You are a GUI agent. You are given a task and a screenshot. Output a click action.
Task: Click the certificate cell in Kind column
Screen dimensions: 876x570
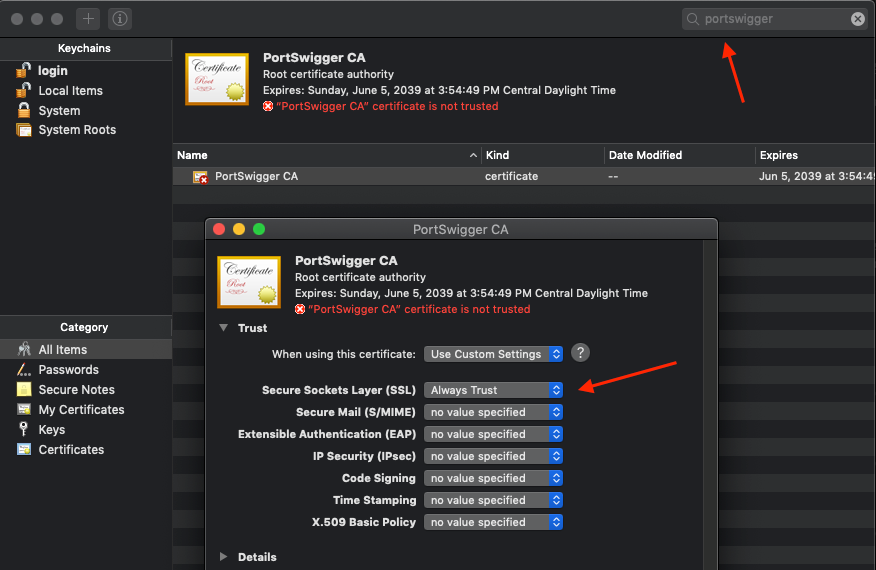pyautogui.click(x=511, y=177)
